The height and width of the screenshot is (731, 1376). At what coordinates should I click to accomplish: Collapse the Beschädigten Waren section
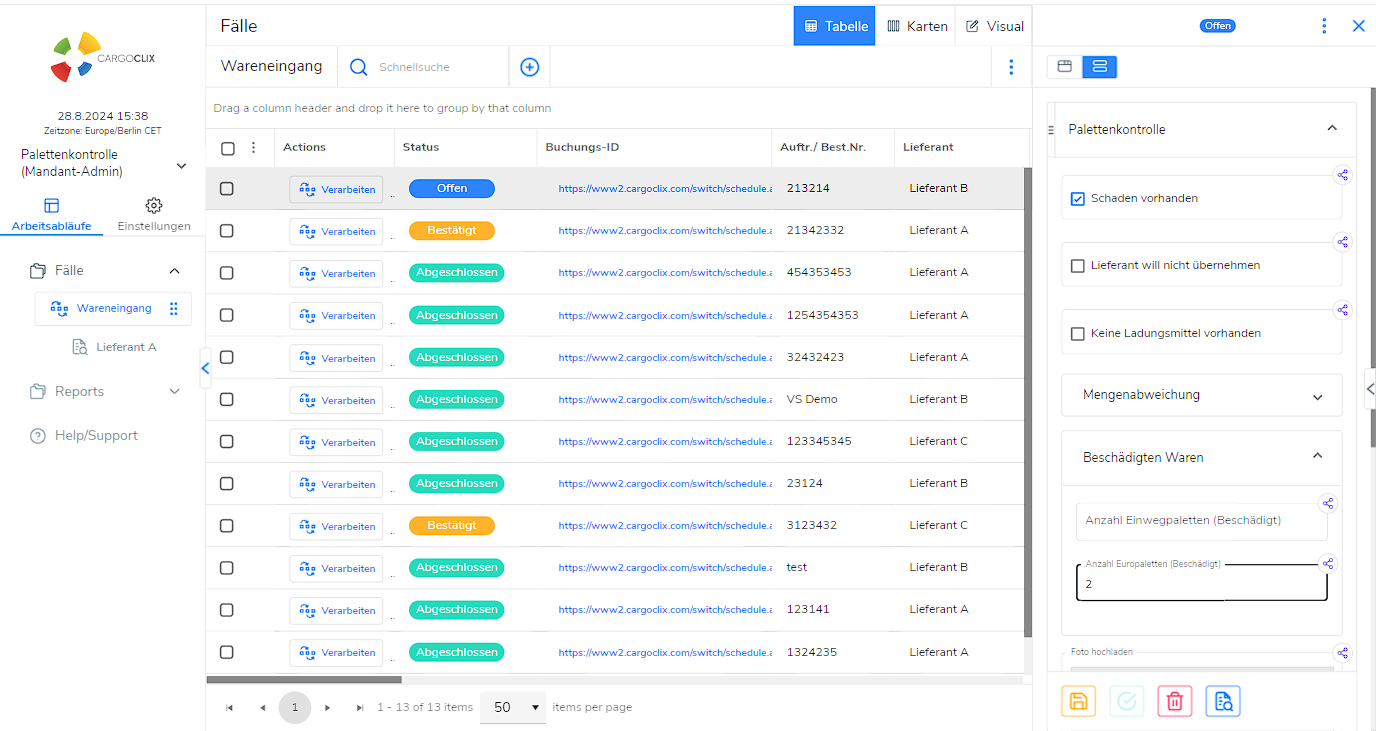[x=1317, y=456]
